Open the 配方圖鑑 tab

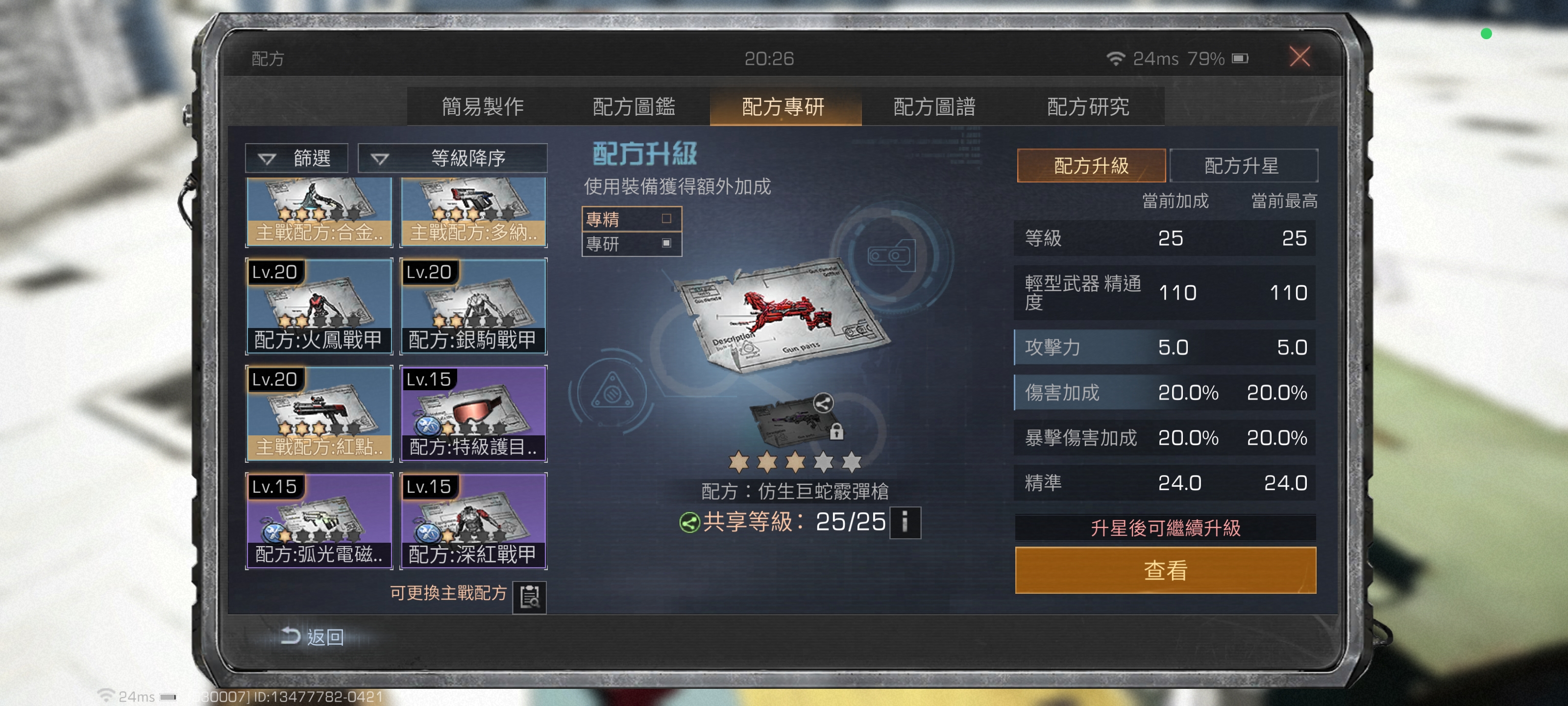click(633, 106)
